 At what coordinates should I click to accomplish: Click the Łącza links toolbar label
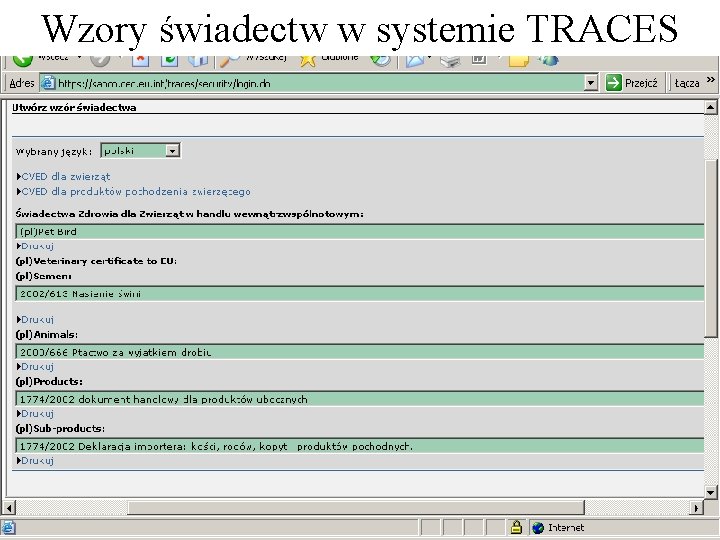(687, 83)
